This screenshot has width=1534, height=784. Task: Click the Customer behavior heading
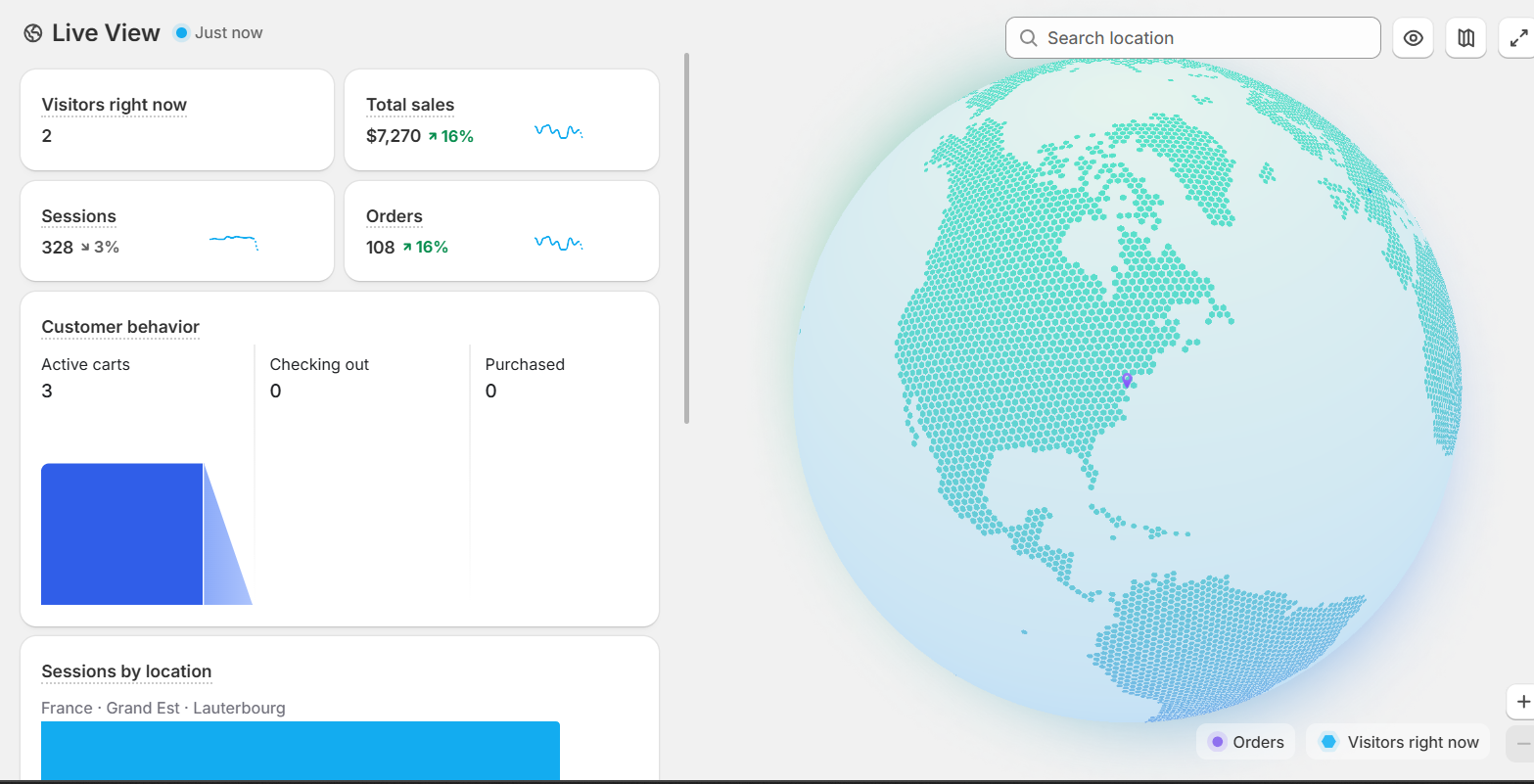coord(120,327)
